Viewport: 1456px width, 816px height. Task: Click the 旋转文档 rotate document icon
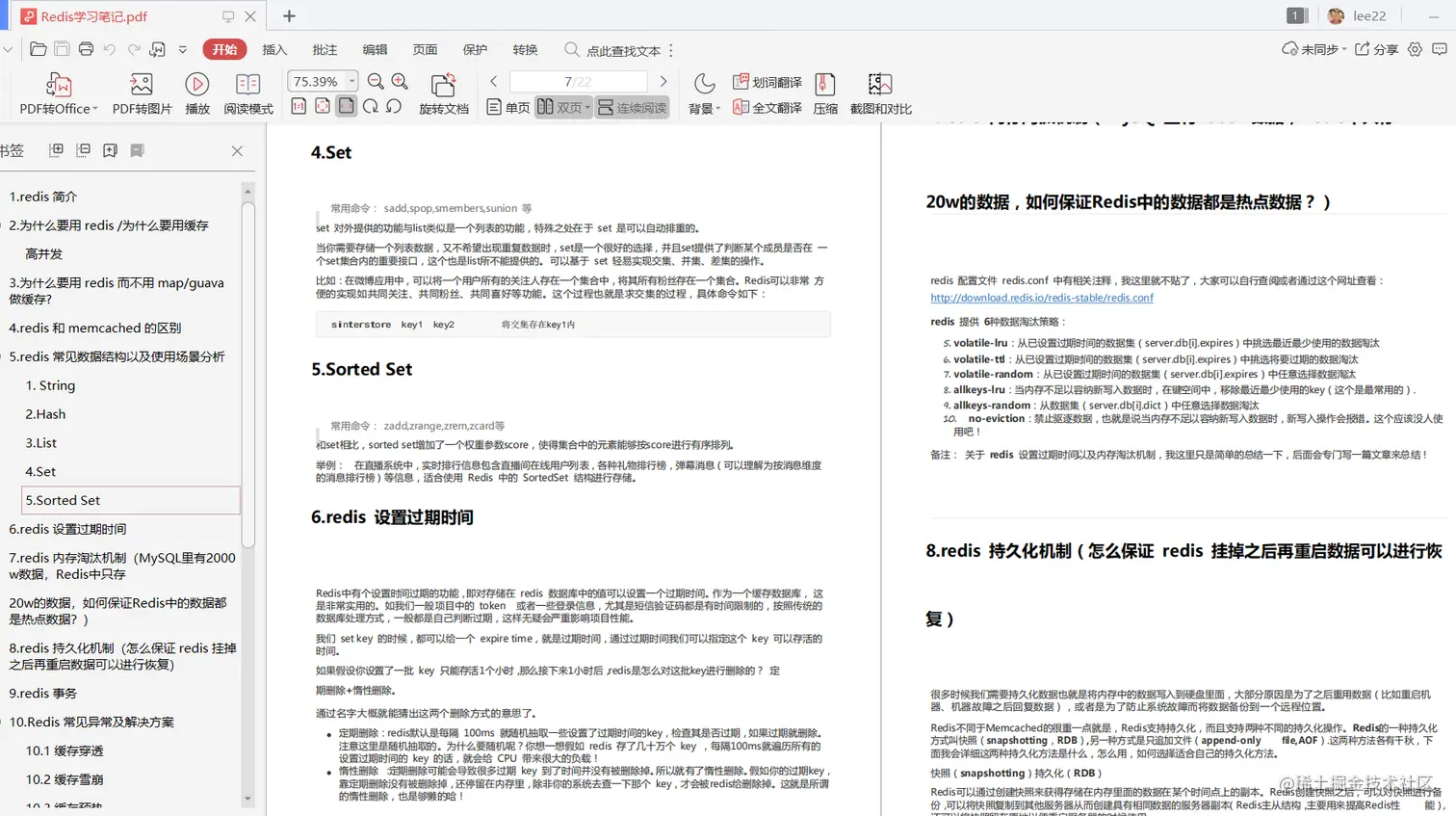445,92
